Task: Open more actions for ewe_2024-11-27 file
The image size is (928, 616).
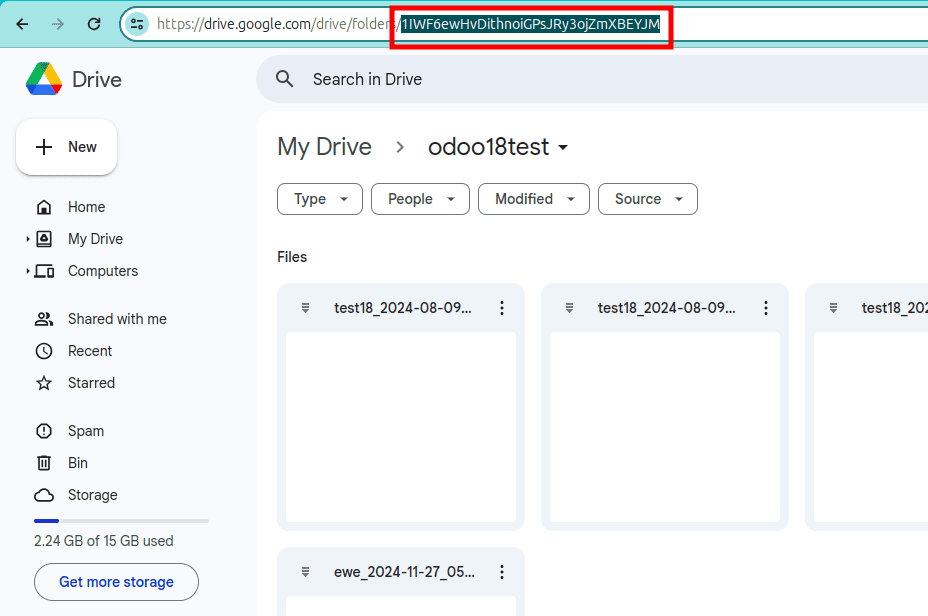Action: click(x=502, y=572)
